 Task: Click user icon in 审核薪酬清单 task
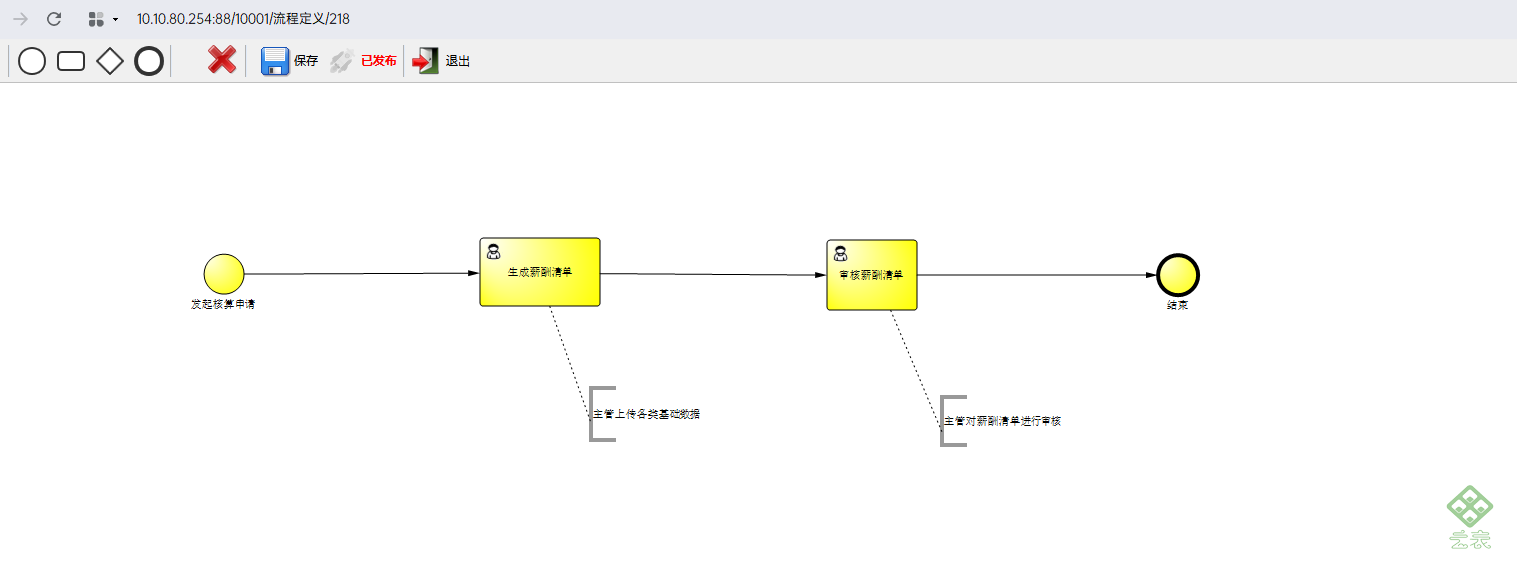pos(840,254)
